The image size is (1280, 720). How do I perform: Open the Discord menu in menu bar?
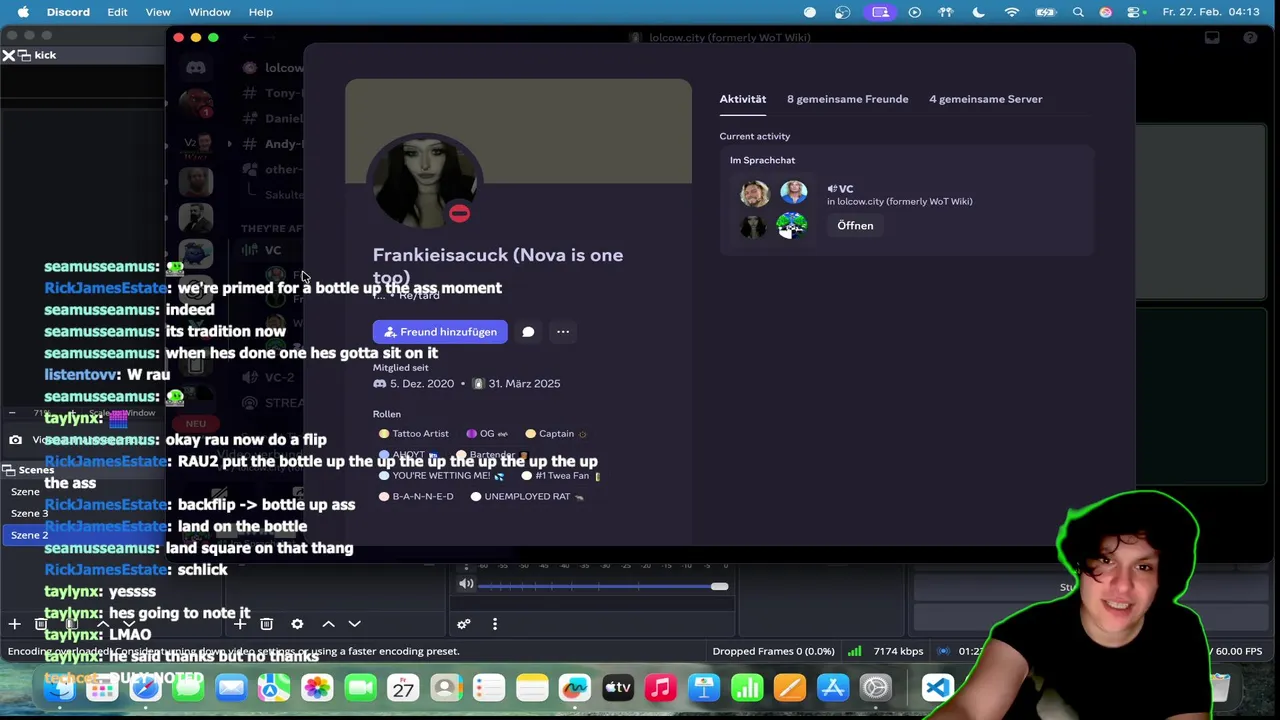click(68, 12)
